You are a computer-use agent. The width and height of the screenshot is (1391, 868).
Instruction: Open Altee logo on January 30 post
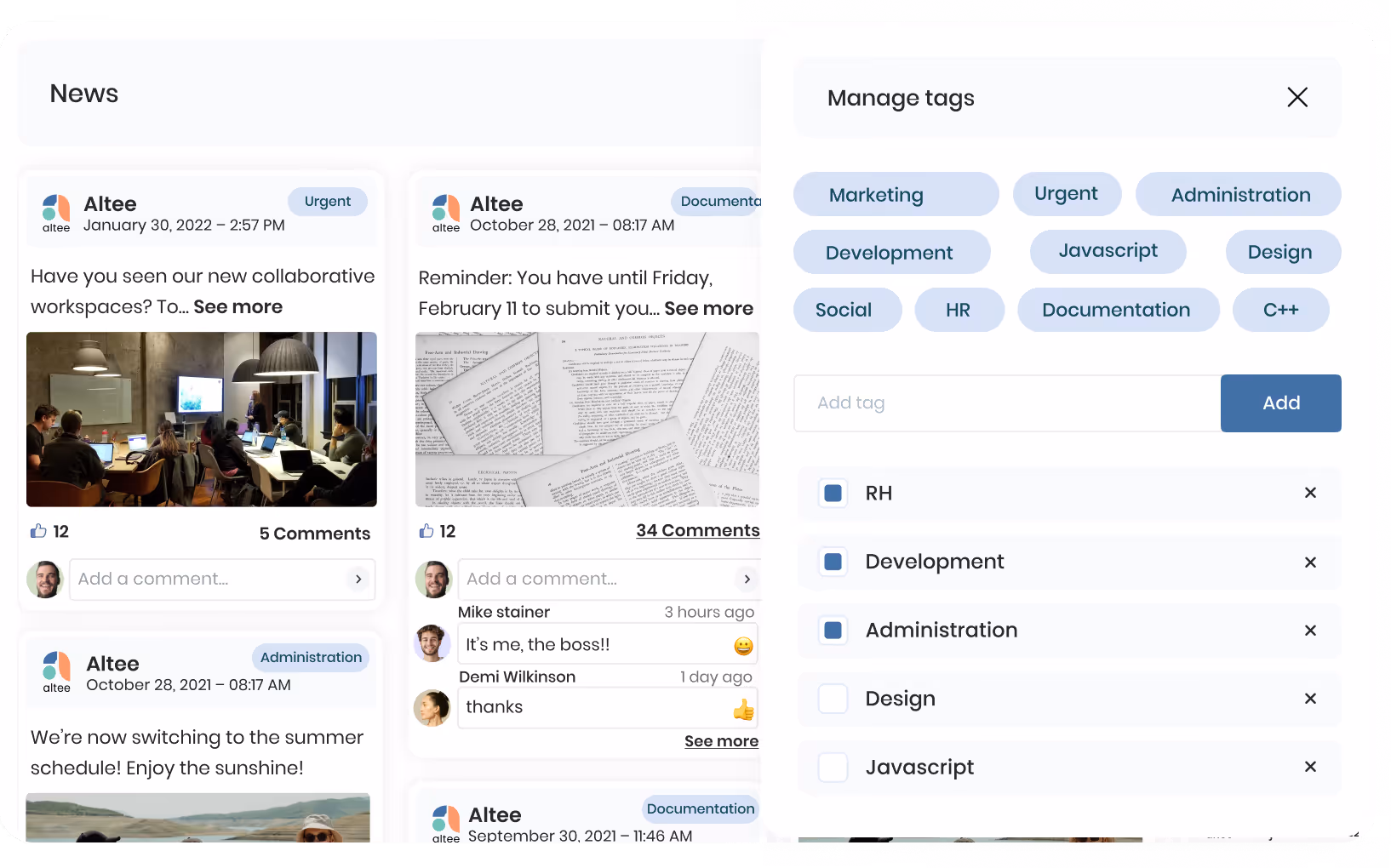pyautogui.click(x=56, y=213)
